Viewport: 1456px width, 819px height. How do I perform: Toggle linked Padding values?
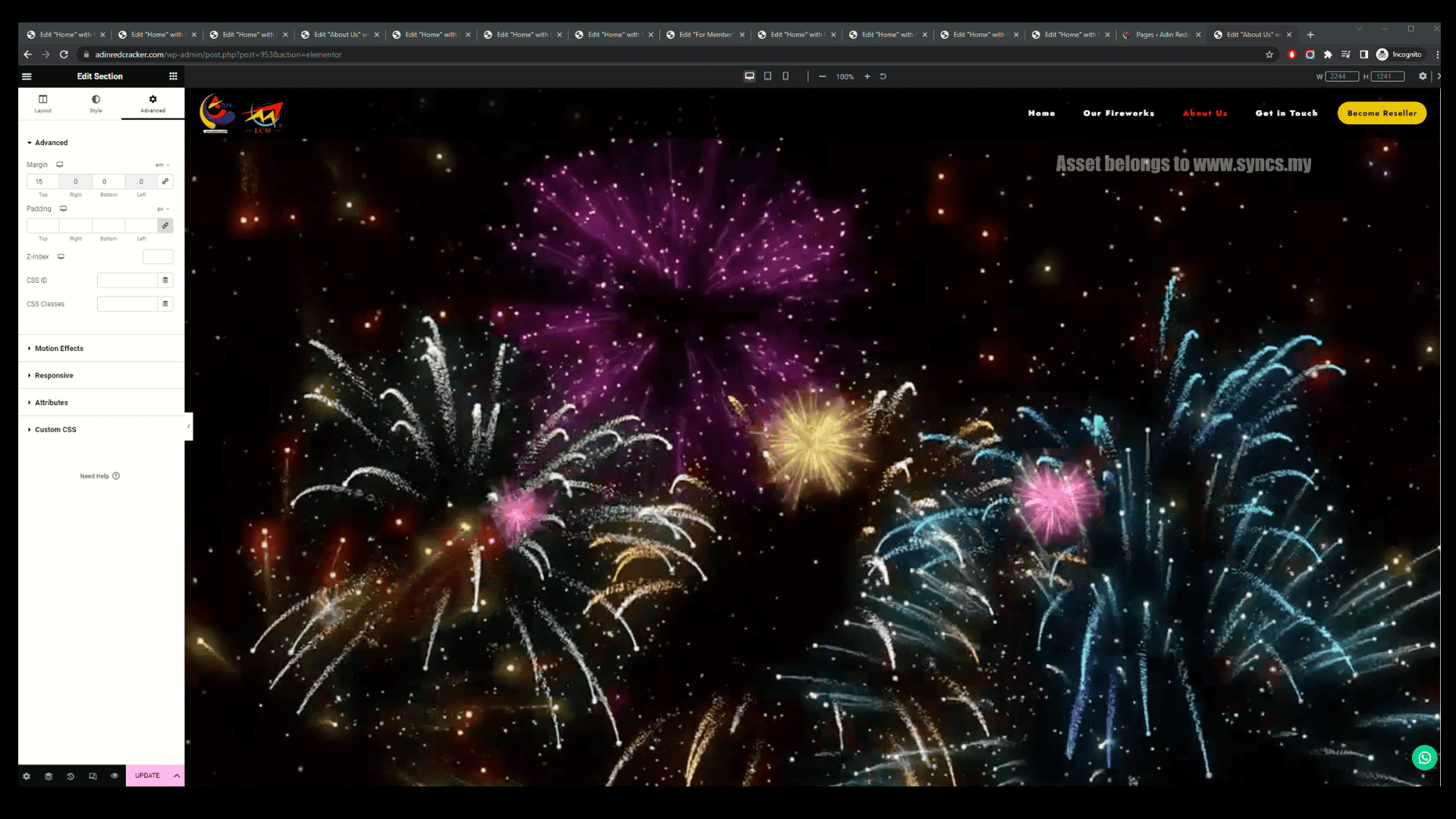click(x=165, y=225)
